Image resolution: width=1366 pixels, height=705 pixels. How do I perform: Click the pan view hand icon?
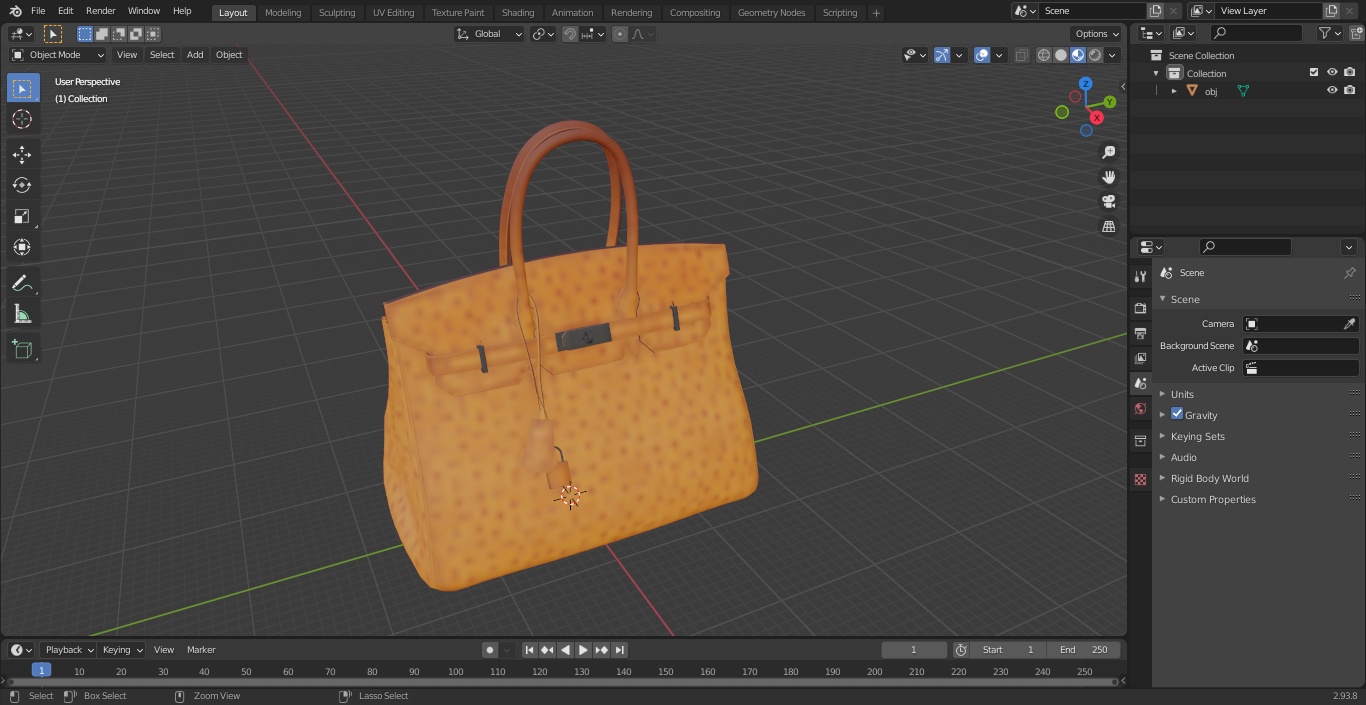point(1108,177)
